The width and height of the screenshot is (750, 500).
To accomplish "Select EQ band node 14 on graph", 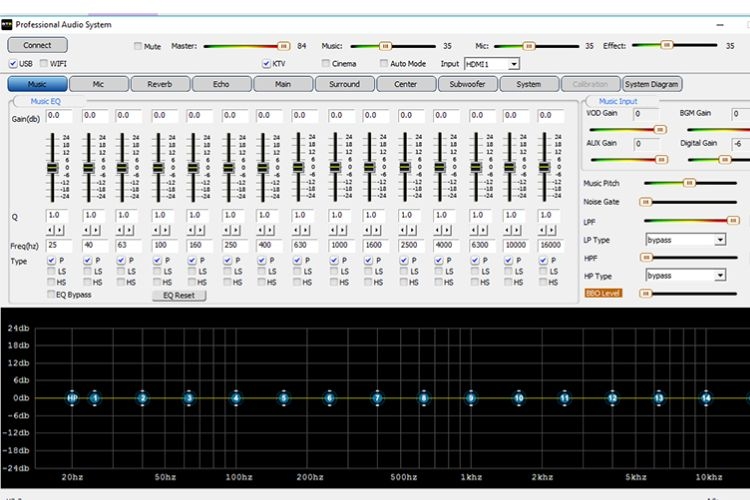I will pyautogui.click(x=706, y=398).
